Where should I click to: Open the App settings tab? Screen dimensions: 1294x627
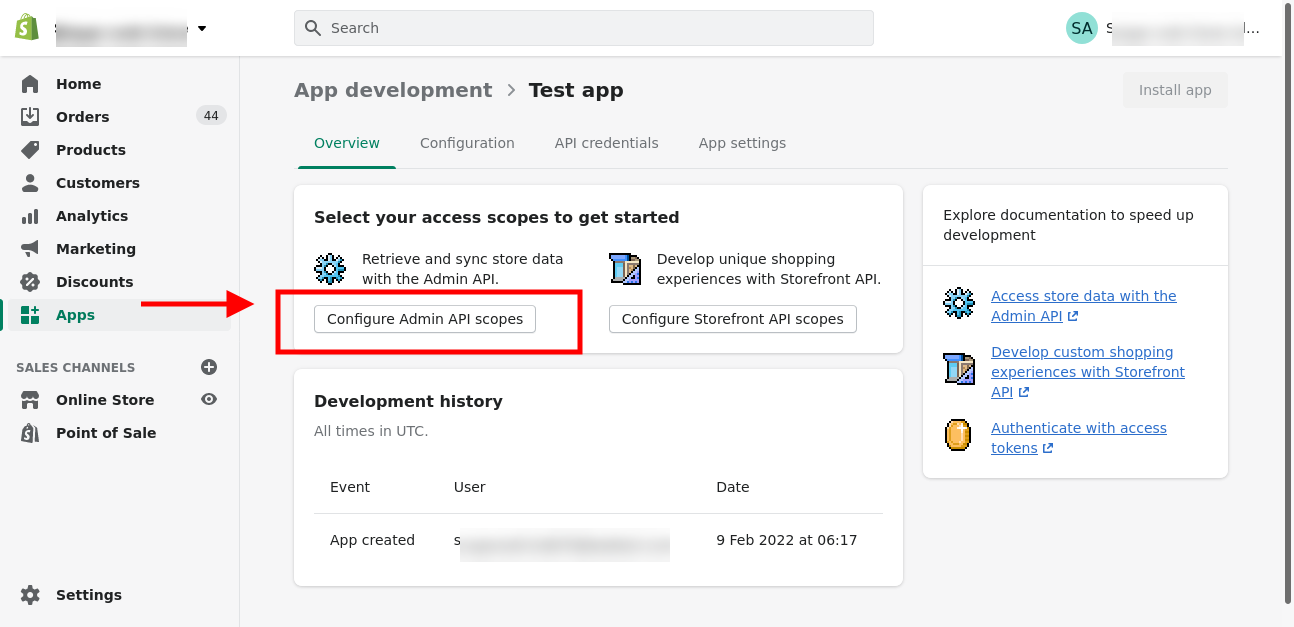click(x=742, y=143)
